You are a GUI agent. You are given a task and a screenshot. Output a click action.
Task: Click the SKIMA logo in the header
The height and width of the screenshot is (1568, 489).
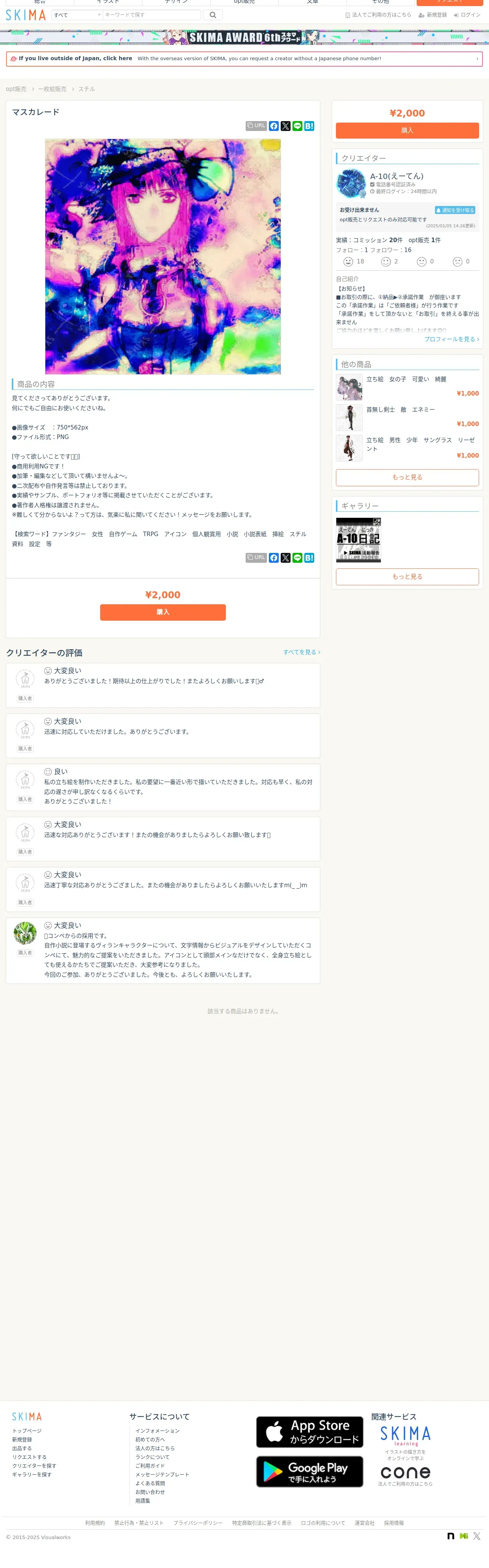(26, 15)
